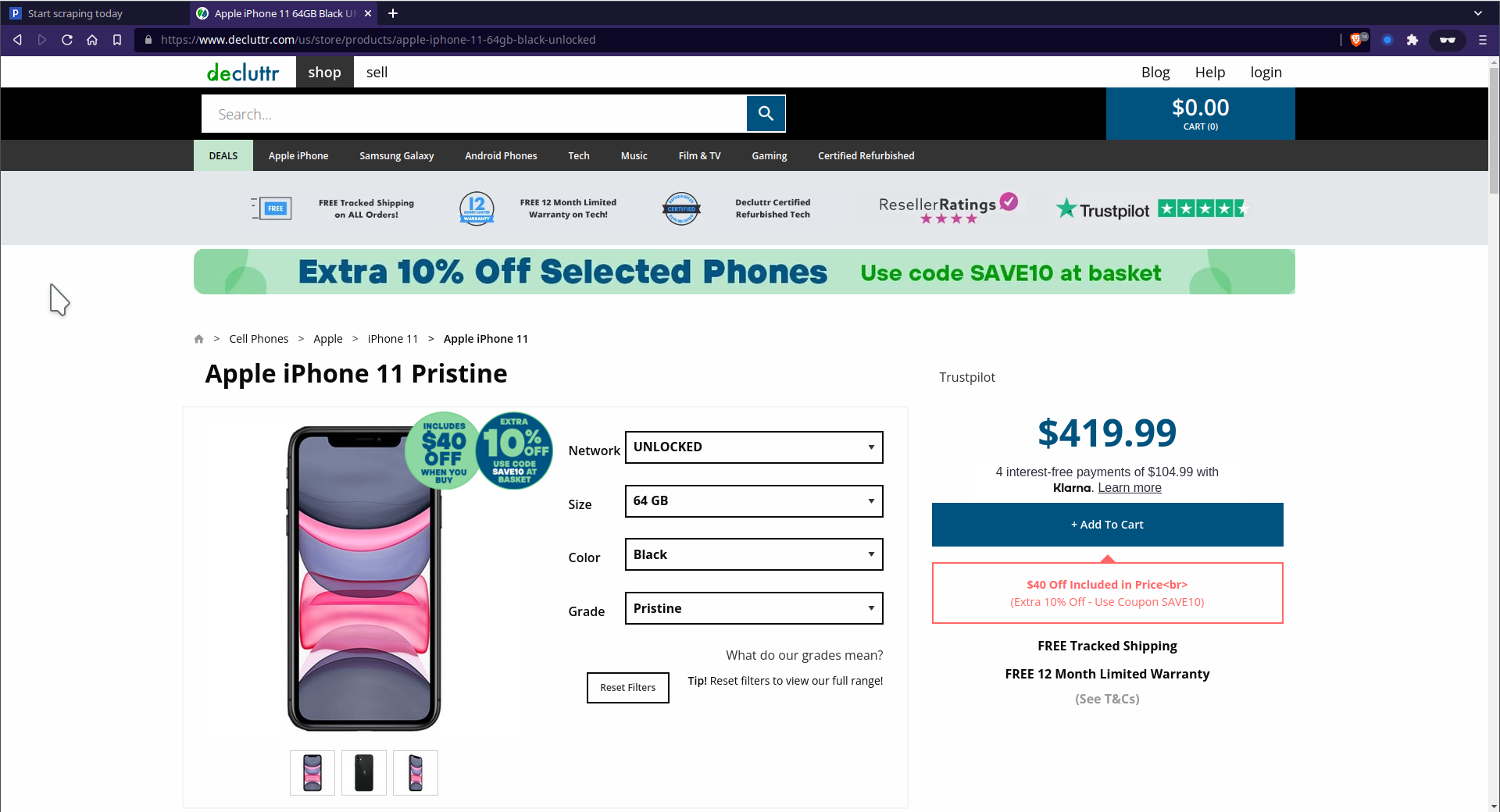1500x812 pixels.
Task: Click the Add To Cart button
Action: coord(1106,524)
